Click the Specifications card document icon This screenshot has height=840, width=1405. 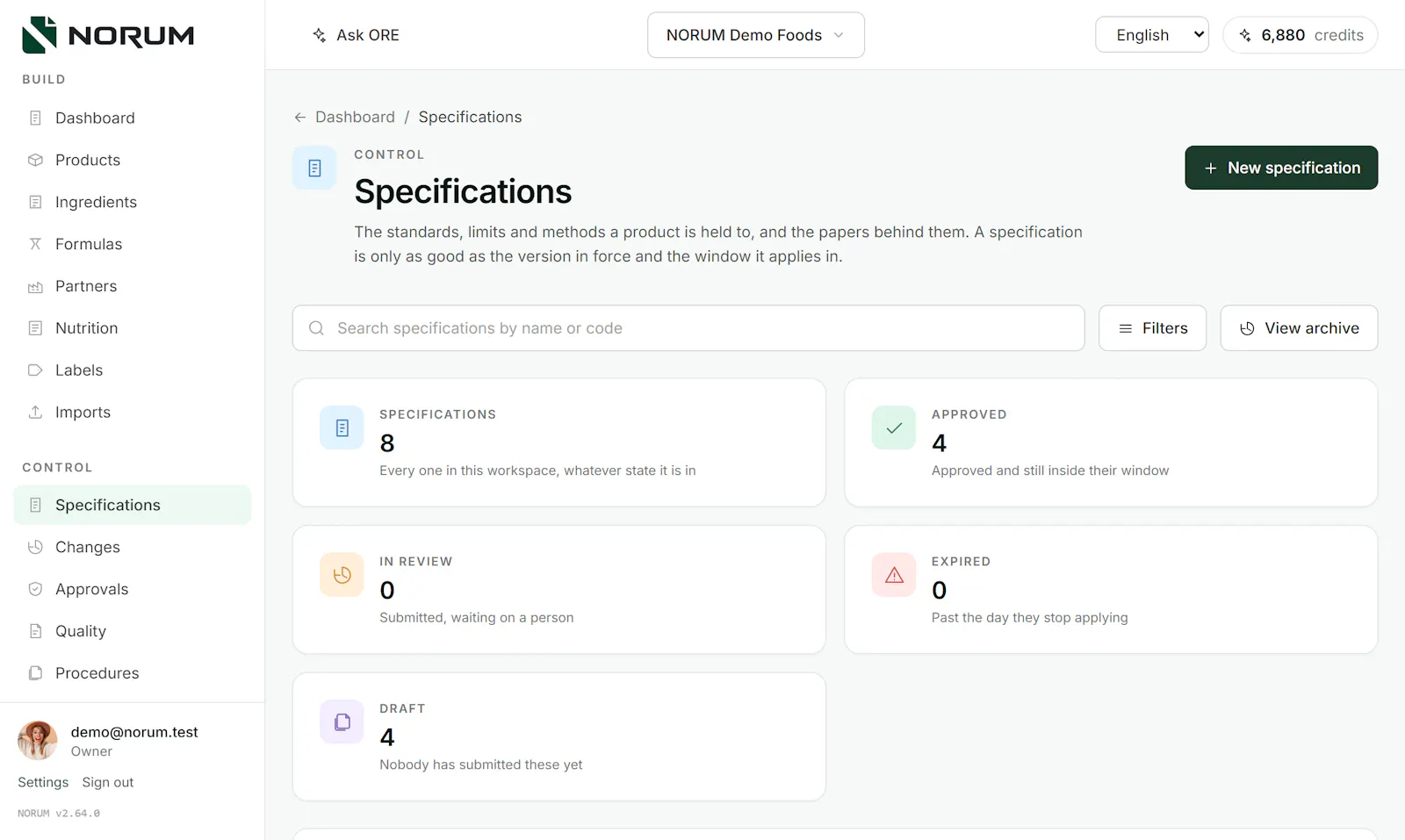point(342,427)
